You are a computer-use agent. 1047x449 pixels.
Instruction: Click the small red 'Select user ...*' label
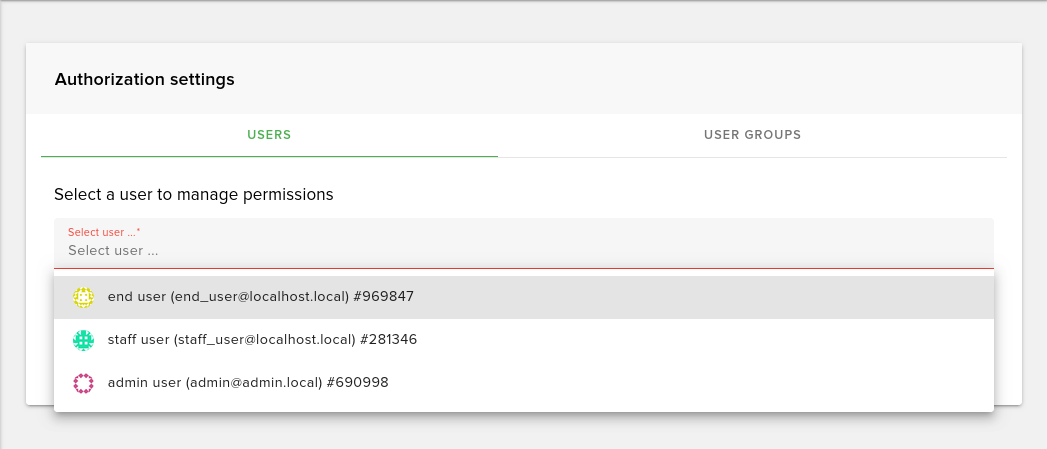click(x=104, y=232)
